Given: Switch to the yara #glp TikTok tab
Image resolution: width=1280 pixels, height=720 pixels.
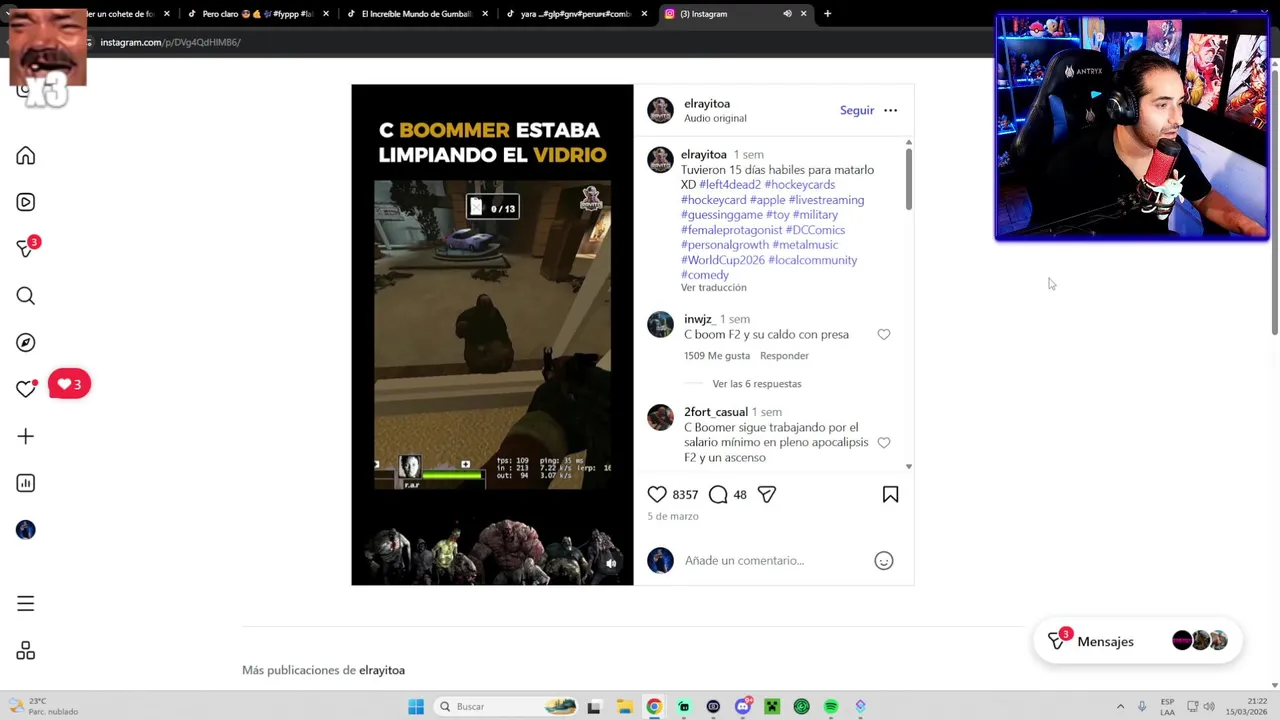Looking at the screenshot, I should click(575, 14).
